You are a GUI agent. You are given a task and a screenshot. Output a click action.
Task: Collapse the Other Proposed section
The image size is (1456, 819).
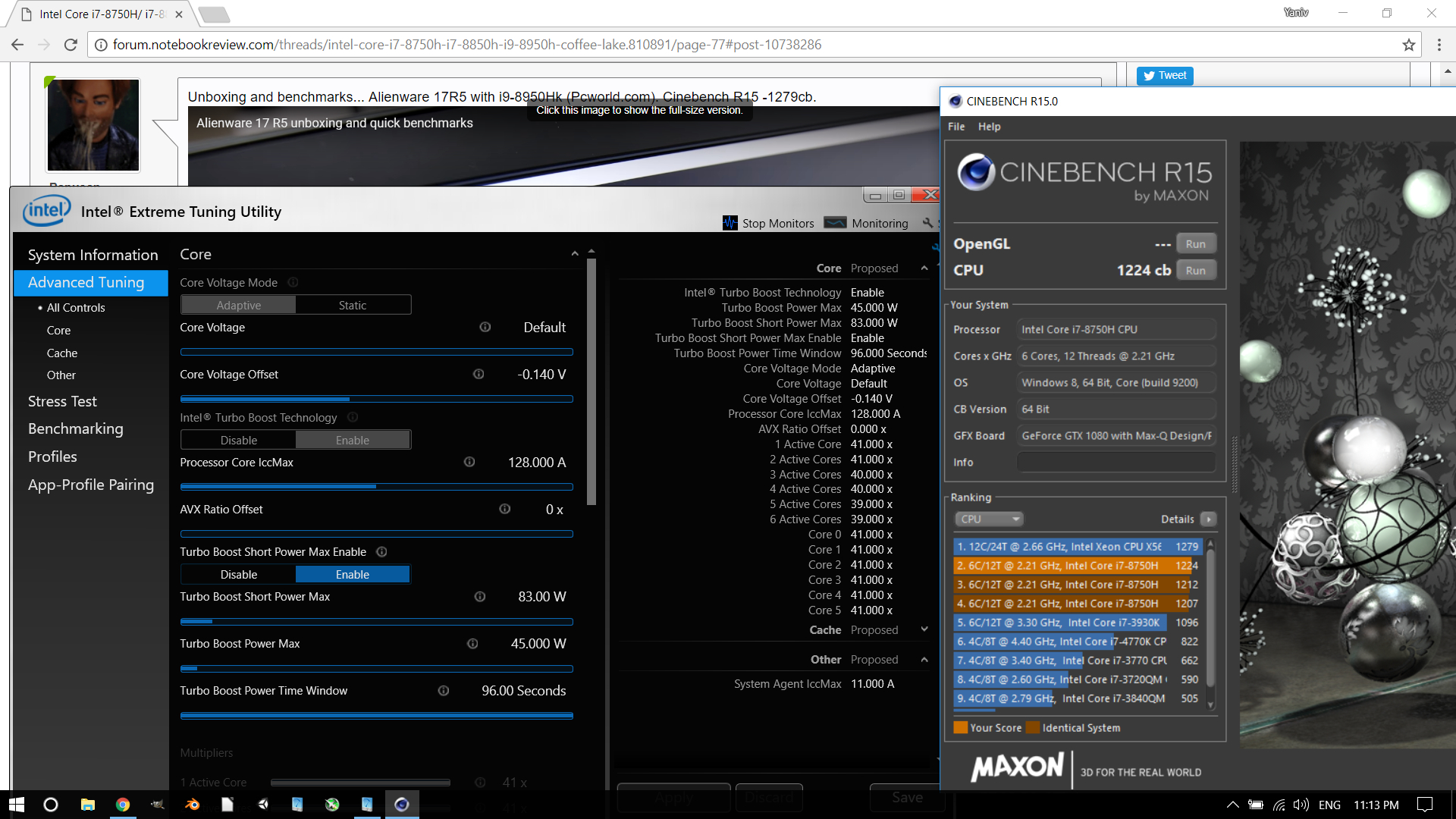tap(924, 659)
